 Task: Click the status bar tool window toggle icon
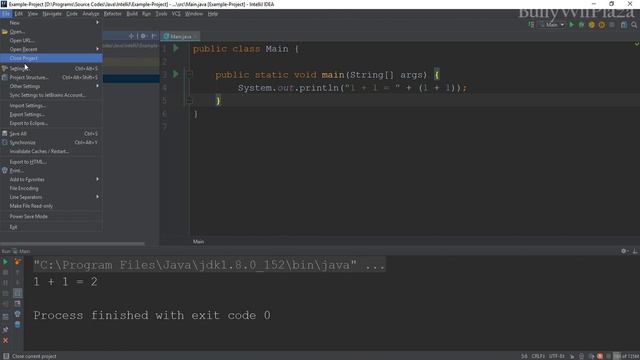coord(6,356)
